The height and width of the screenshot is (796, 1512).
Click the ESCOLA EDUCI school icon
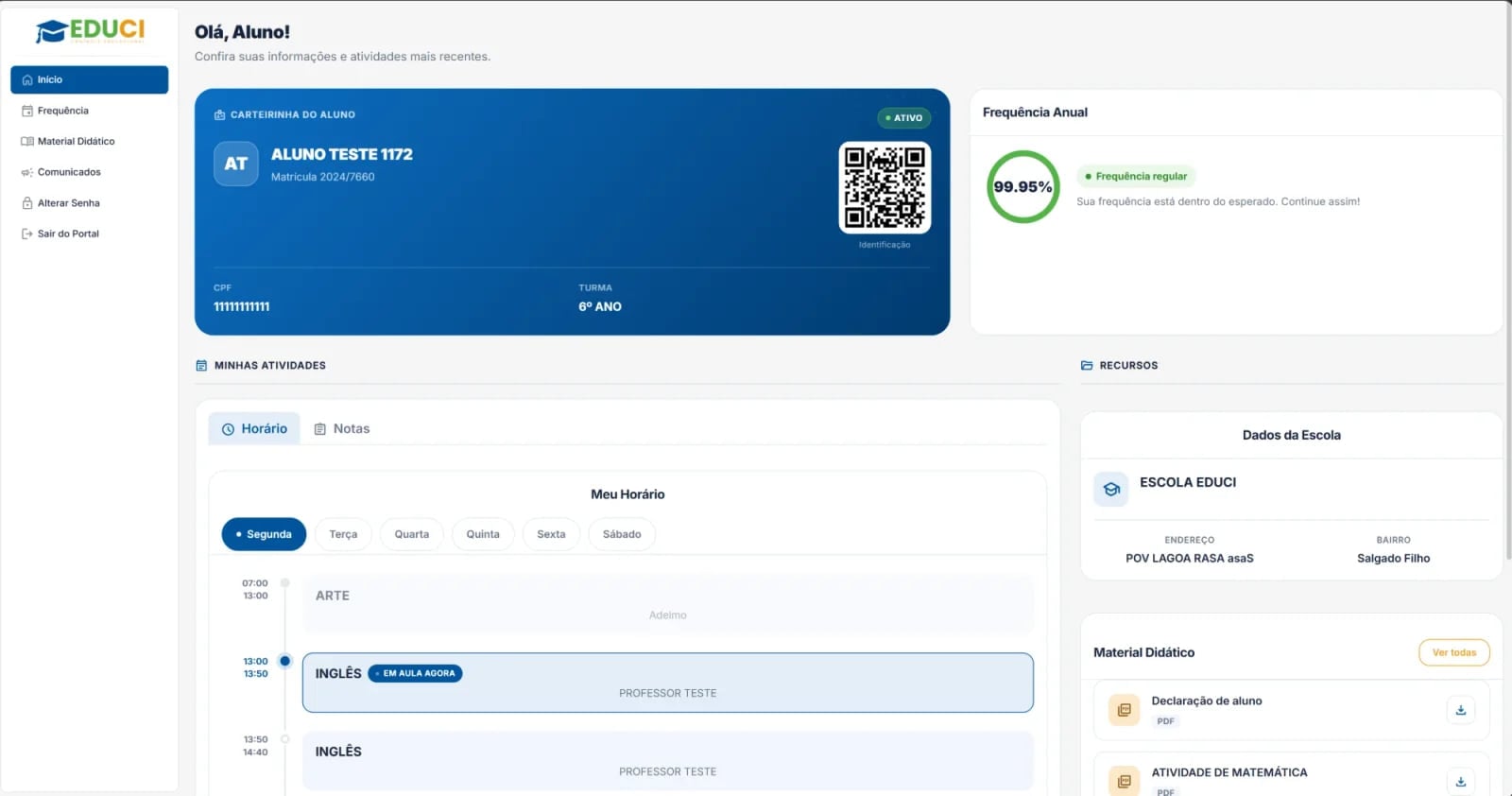(x=1111, y=489)
